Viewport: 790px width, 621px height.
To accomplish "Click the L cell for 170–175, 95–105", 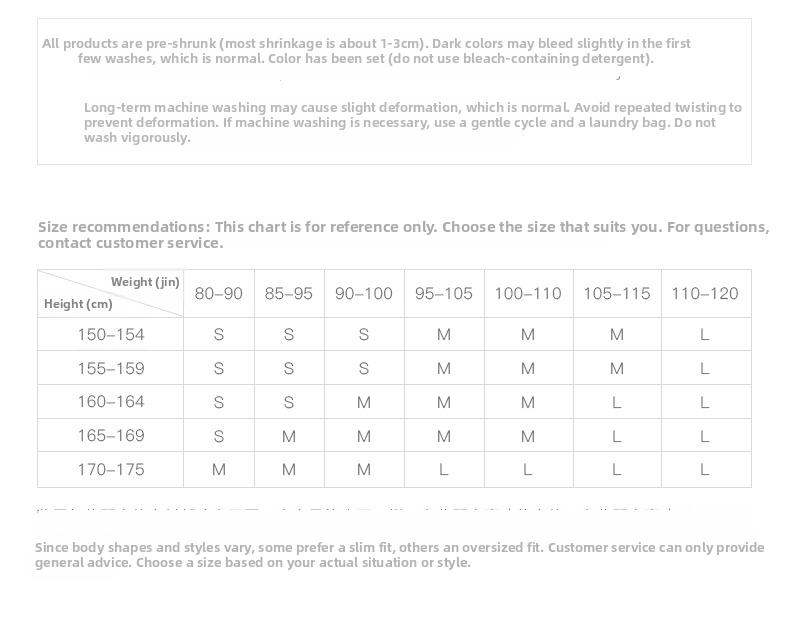I will tap(443, 470).
